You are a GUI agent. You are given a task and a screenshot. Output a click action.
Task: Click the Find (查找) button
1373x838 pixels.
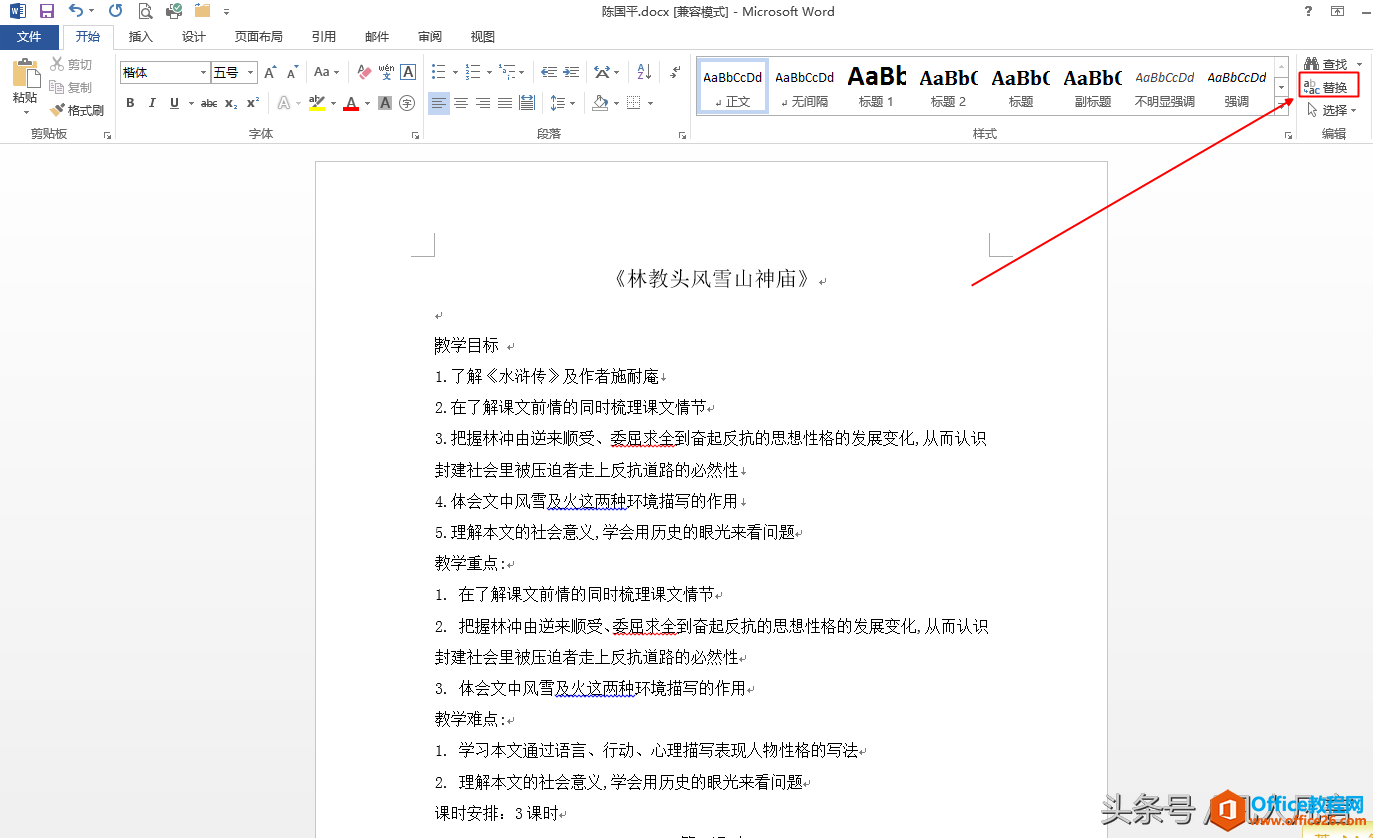(1327, 64)
